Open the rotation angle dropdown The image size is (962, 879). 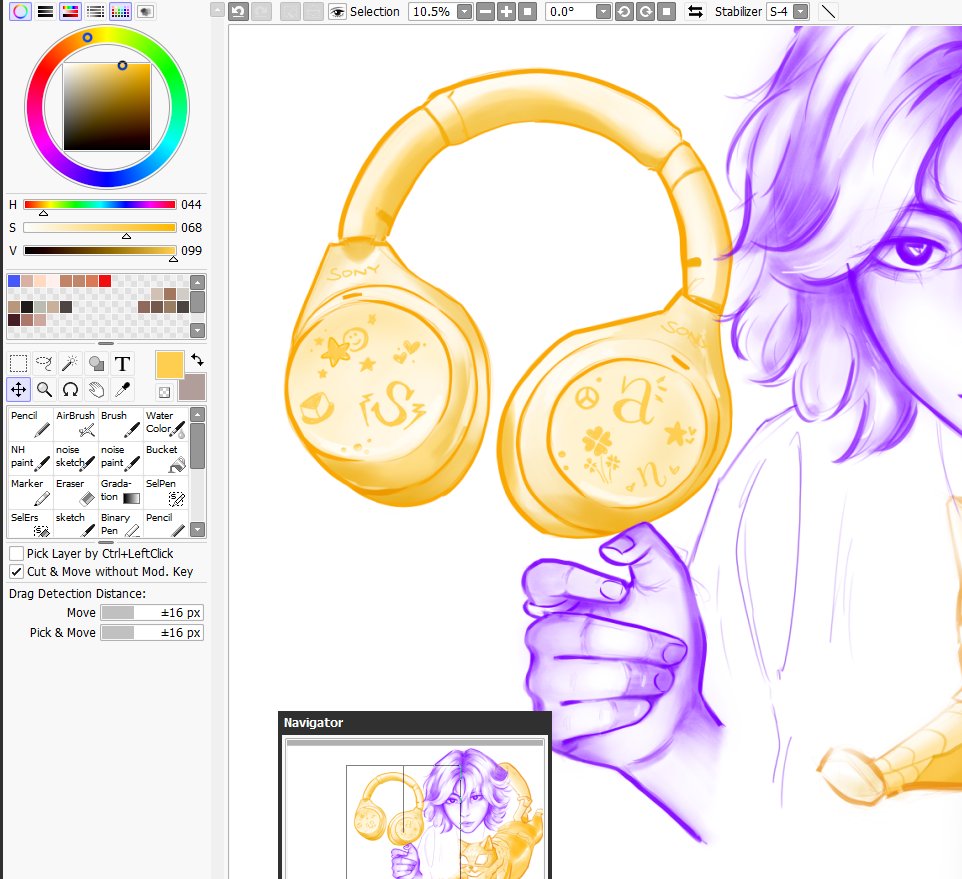point(604,12)
